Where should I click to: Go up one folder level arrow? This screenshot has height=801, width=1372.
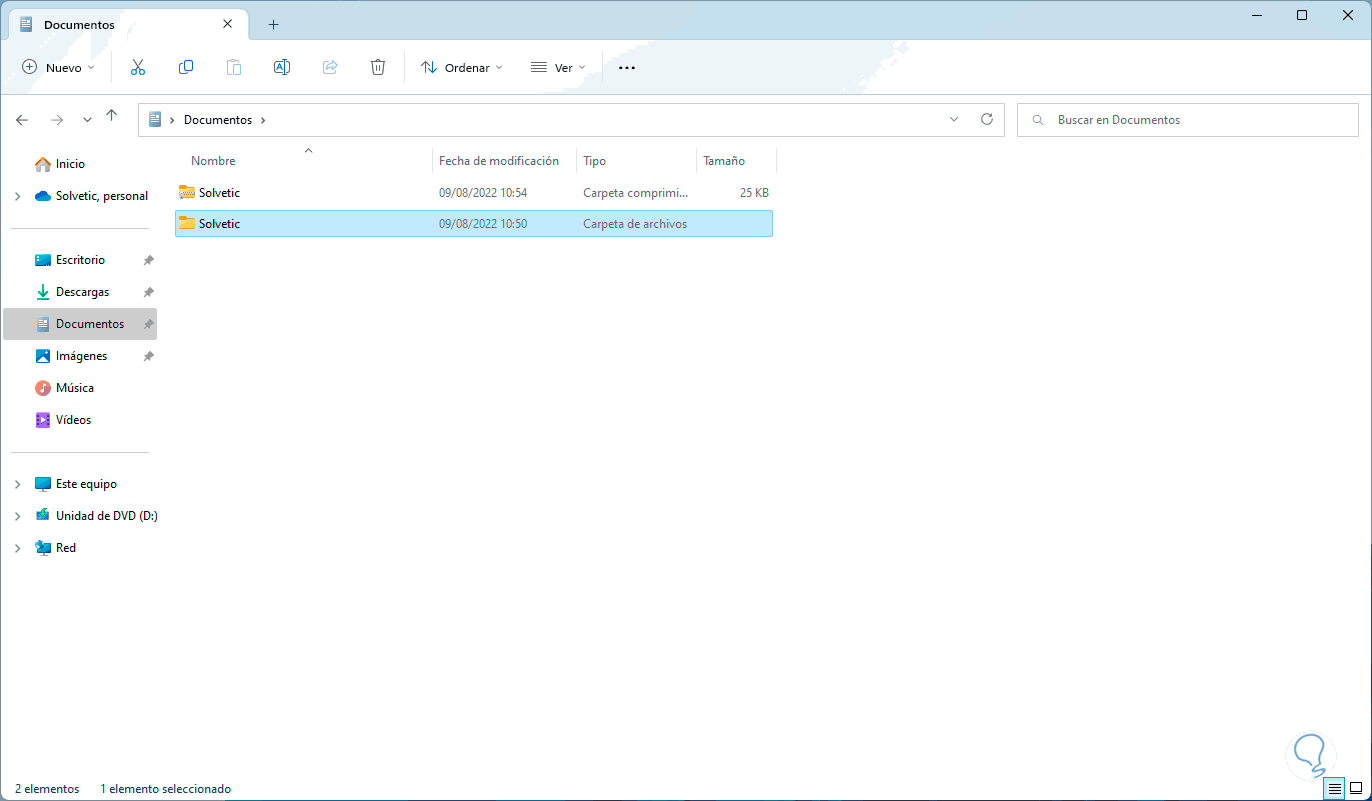click(112, 117)
